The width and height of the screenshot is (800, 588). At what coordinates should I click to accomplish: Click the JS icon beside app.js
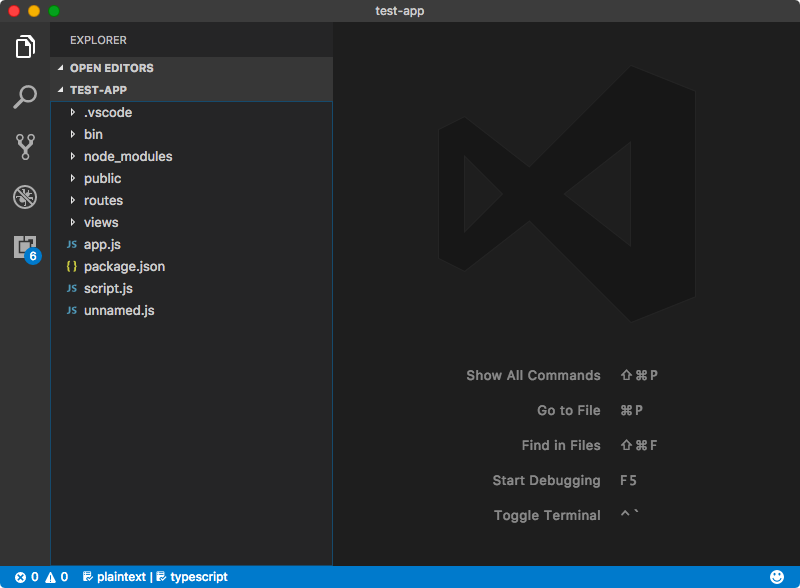(72, 244)
